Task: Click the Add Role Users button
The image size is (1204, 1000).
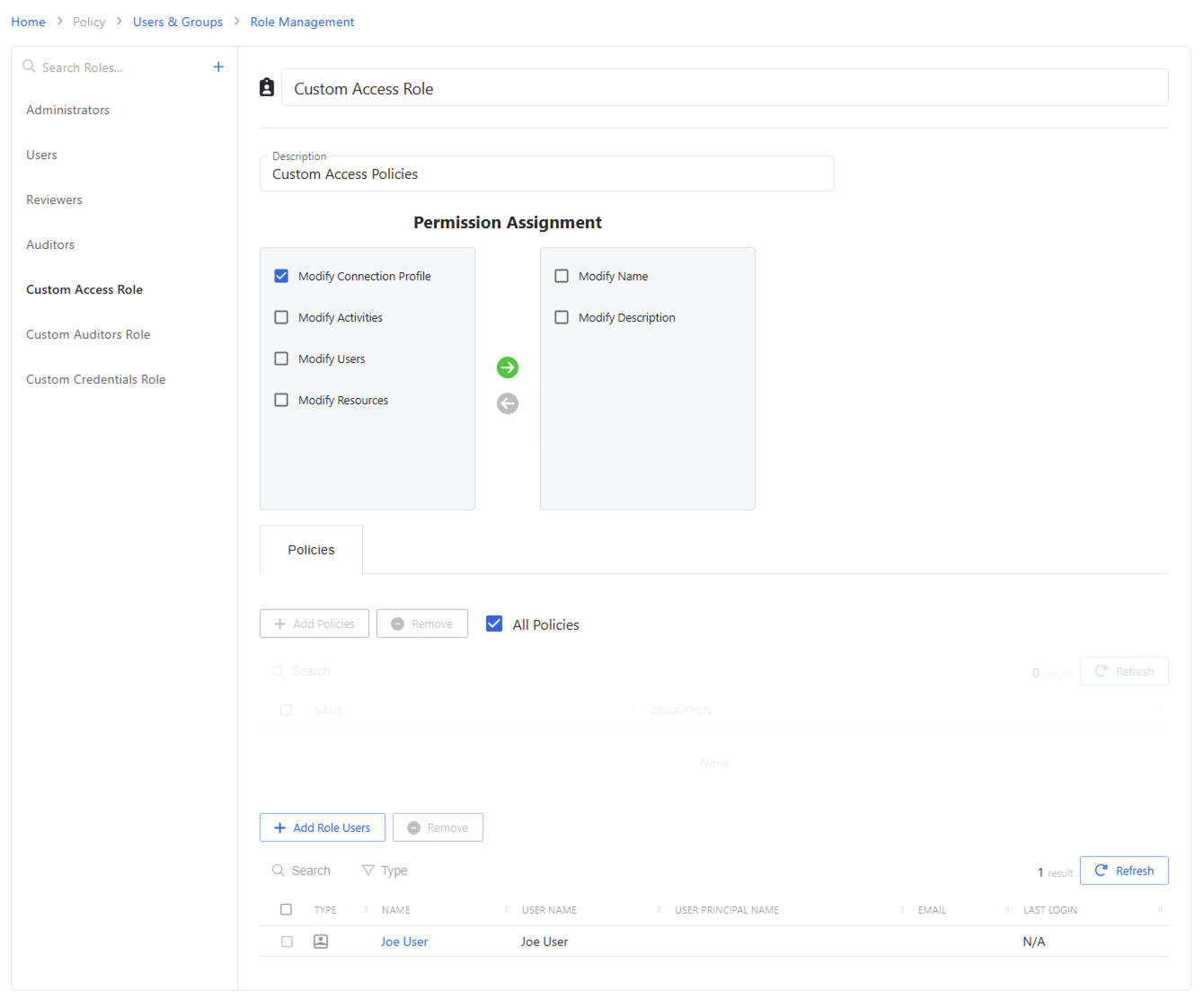Action: pyautogui.click(x=322, y=827)
